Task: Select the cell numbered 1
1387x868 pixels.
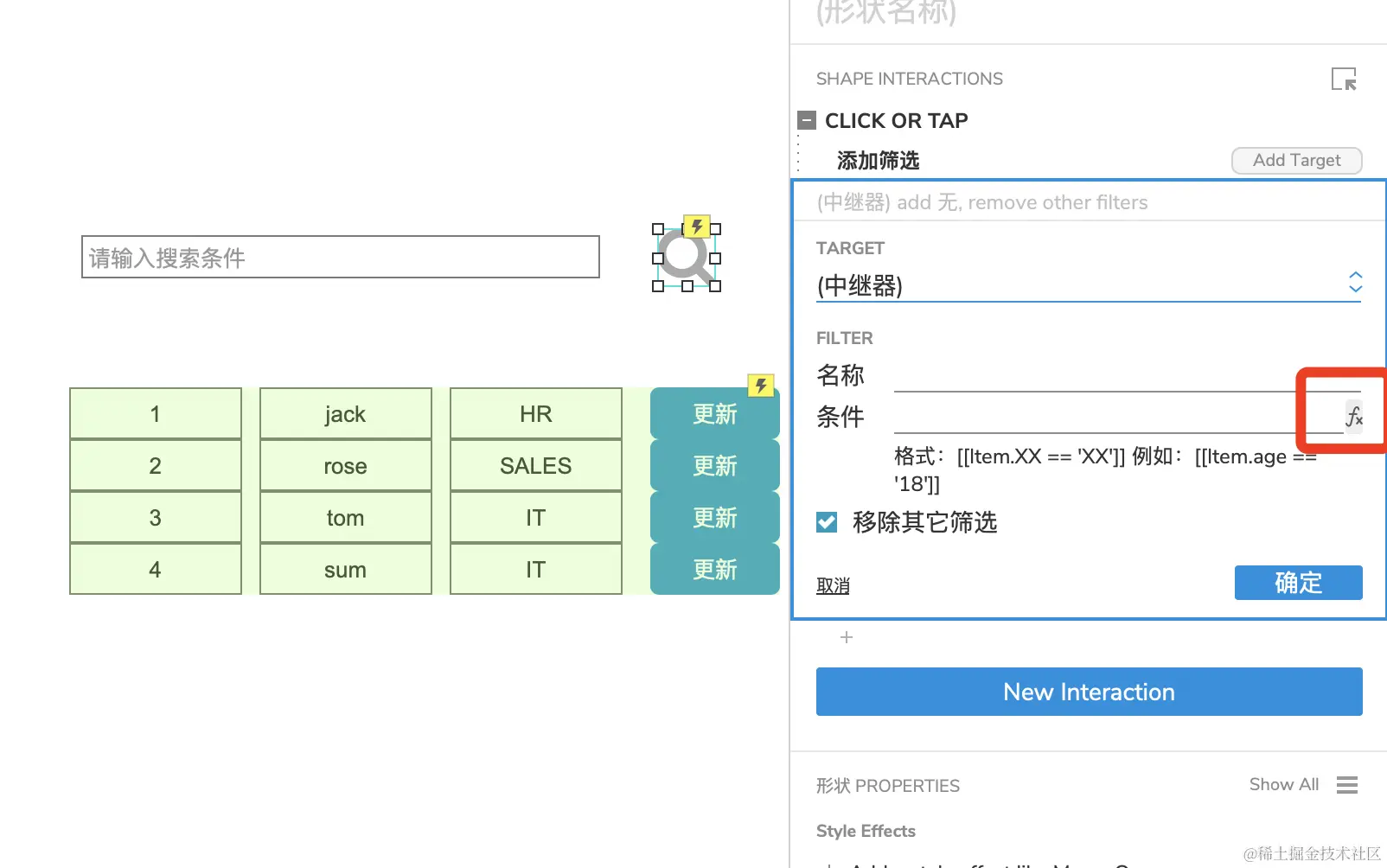Action: 156,413
